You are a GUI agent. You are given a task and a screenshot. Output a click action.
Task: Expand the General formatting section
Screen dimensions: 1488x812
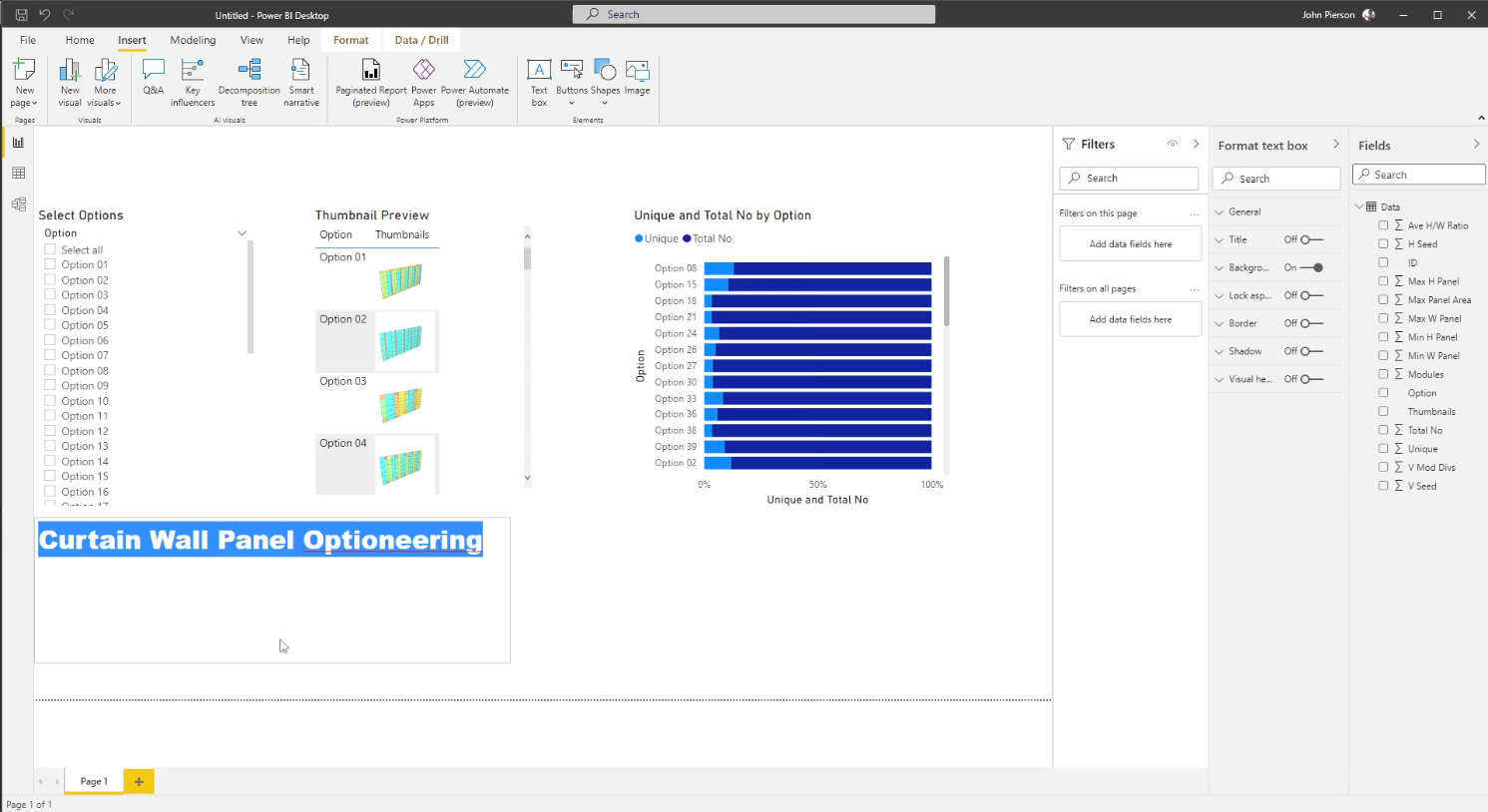[1220, 211]
